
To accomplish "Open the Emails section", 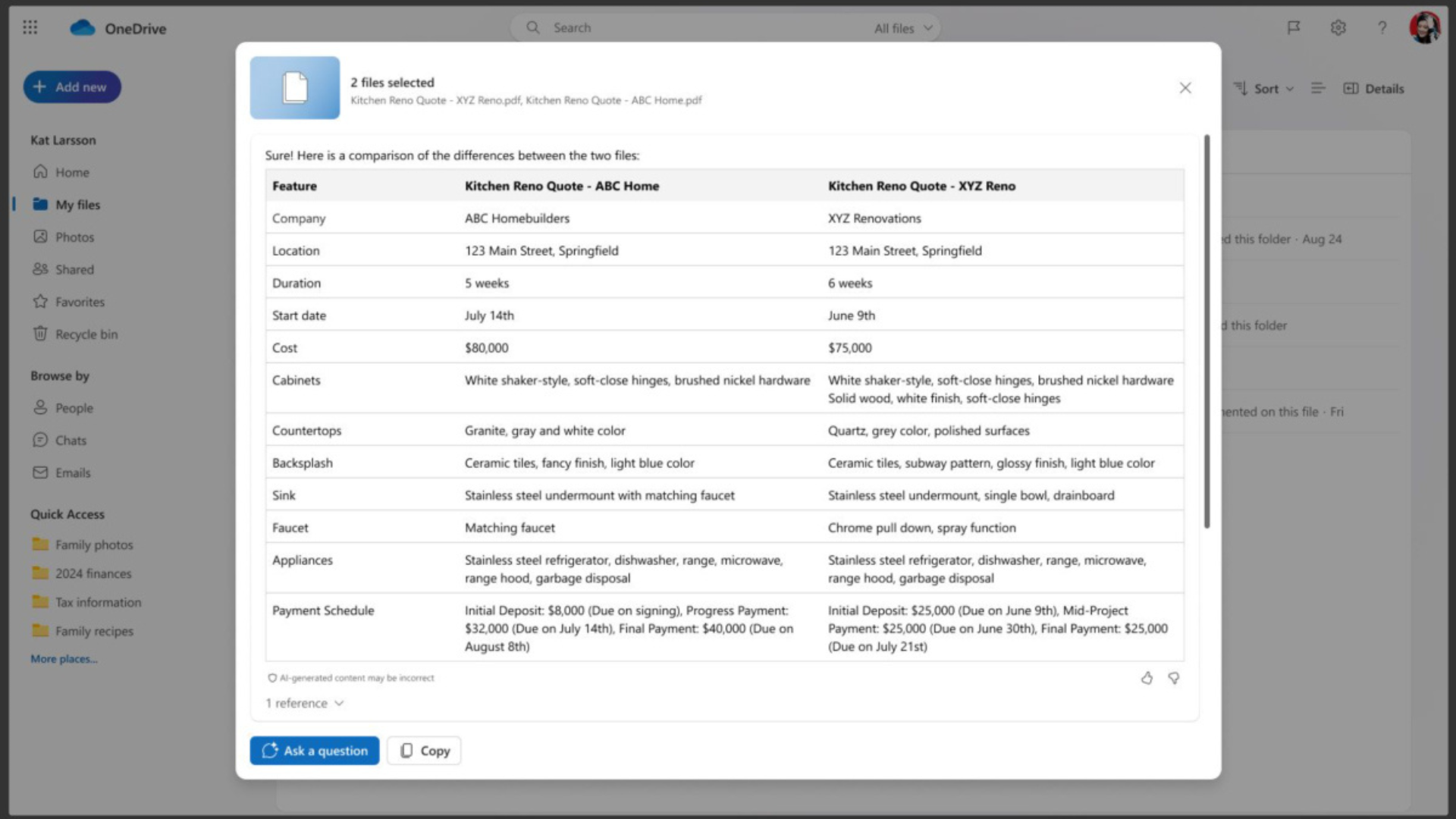I will click(x=72, y=472).
